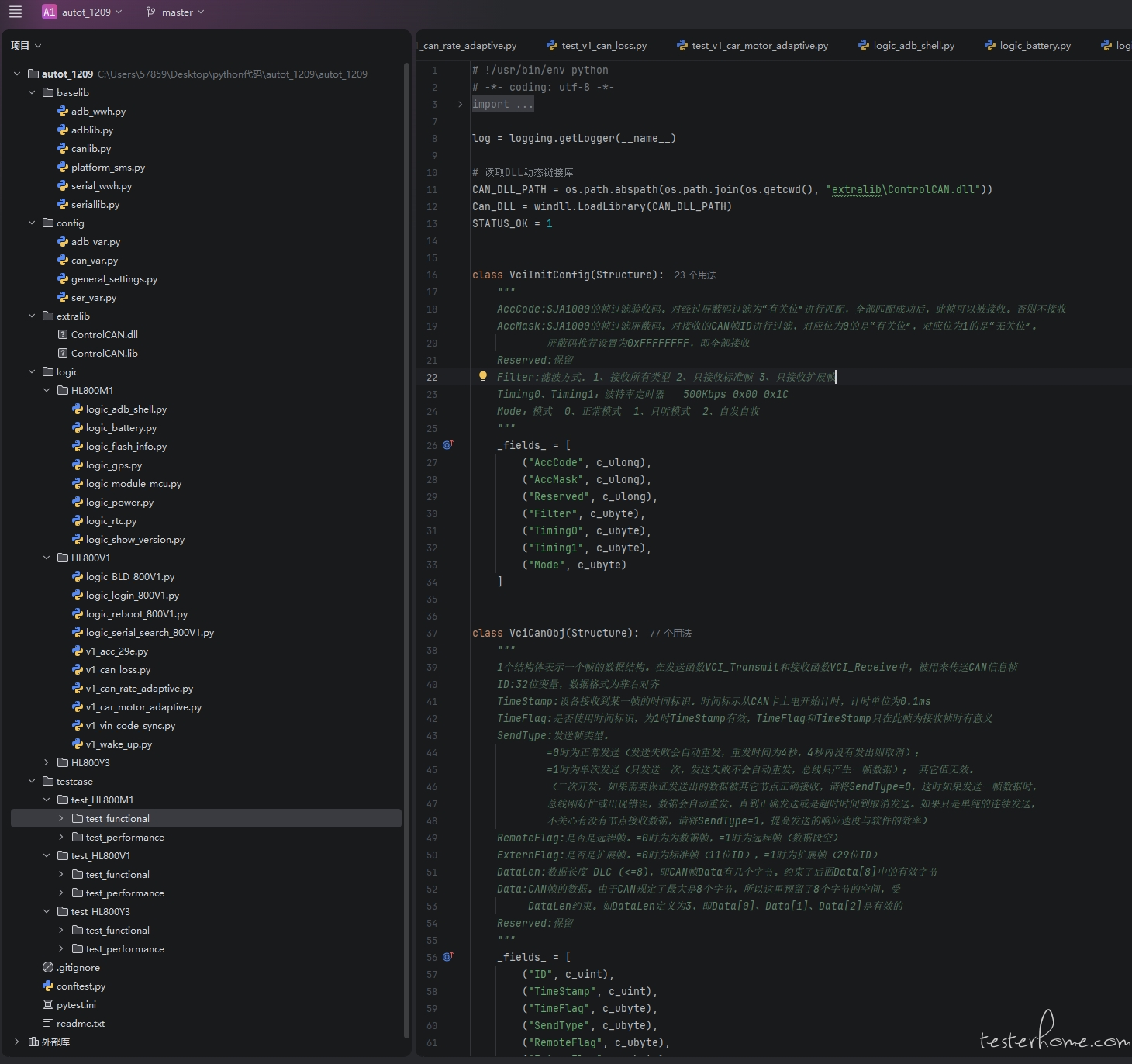The image size is (1132, 1064).
Task: Click the '23 个用法' usages hint
Action: pos(695,275)
